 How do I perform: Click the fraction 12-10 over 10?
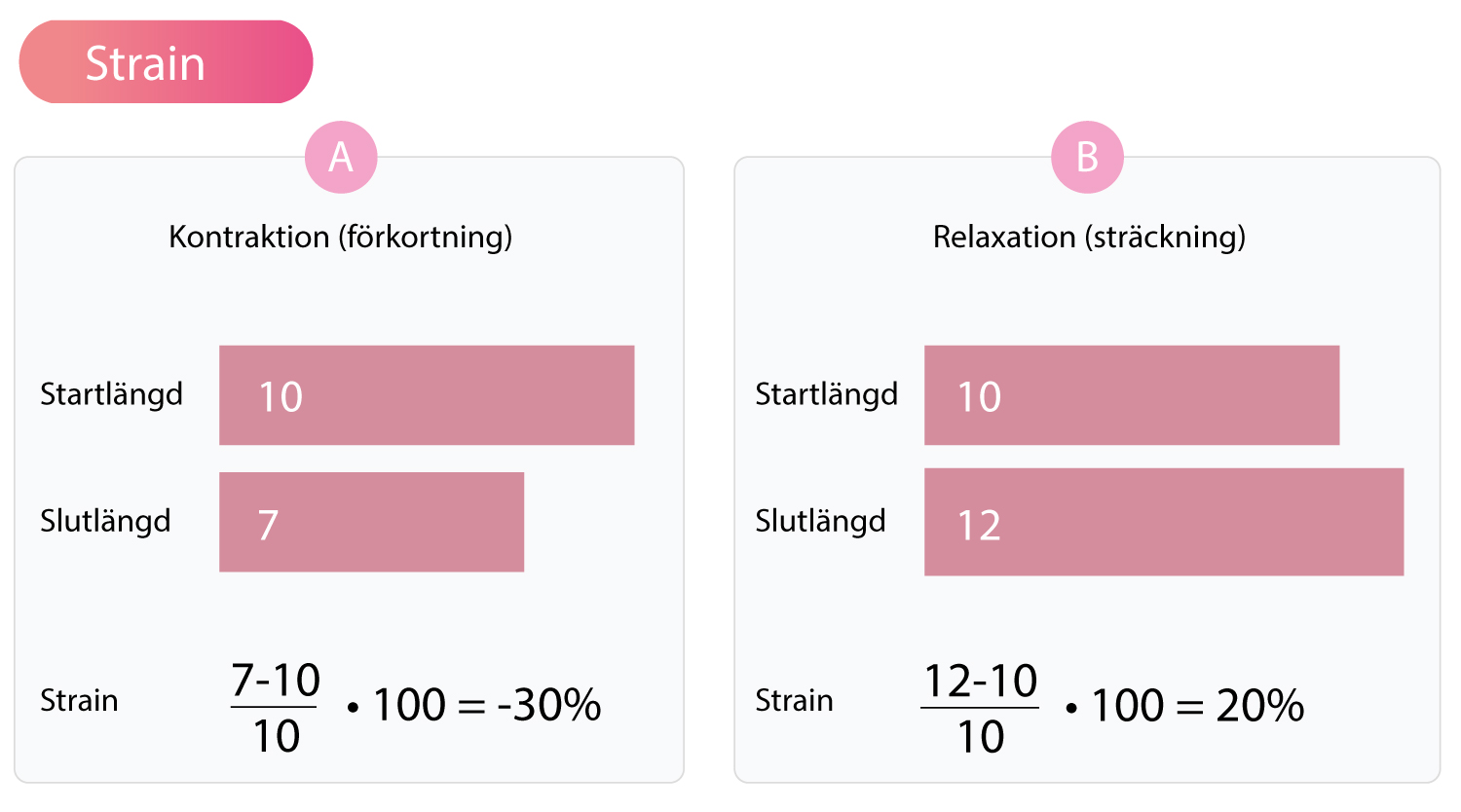click(x=980, y=709)
